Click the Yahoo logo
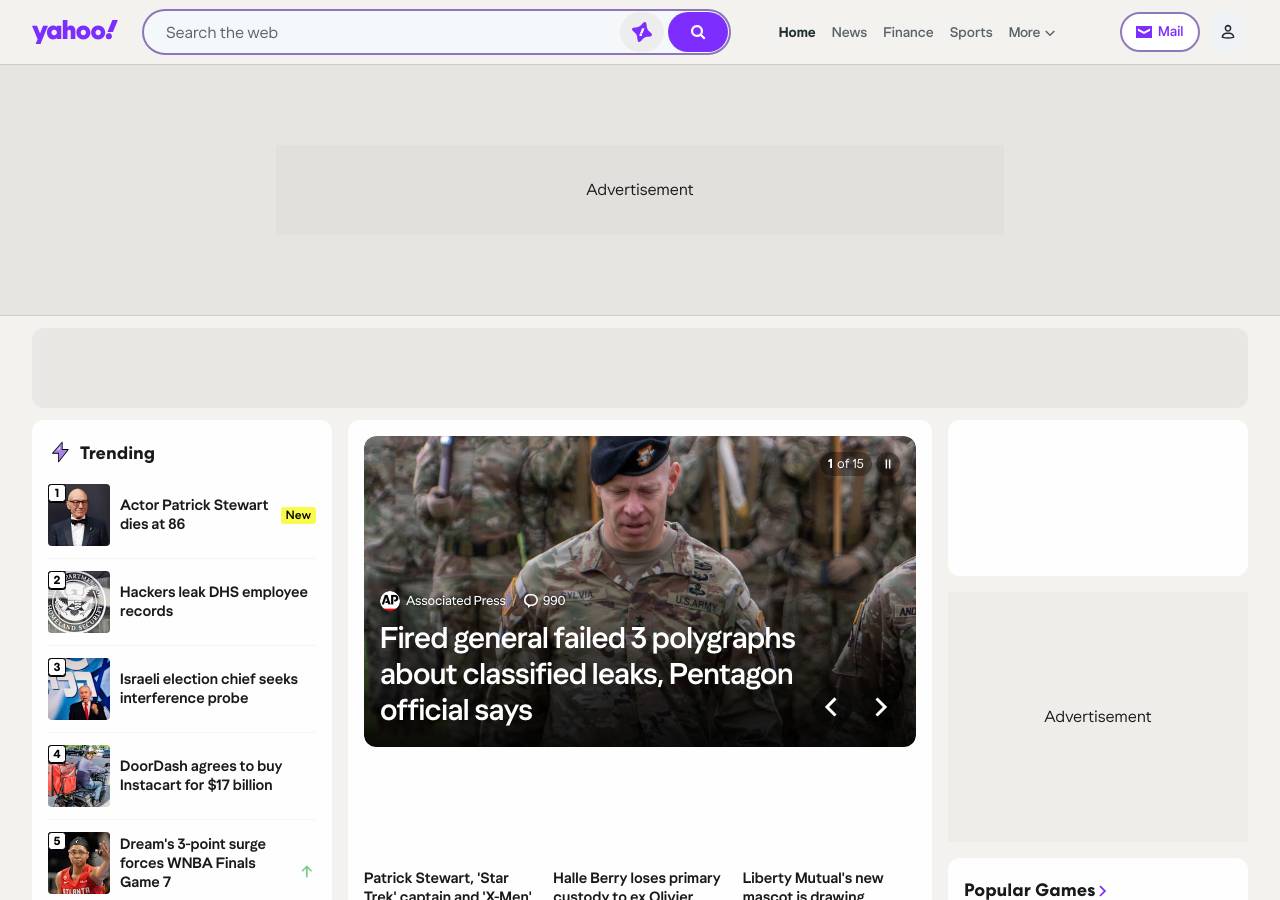This screenshot has width=1280, height=900. coord(75,32)
